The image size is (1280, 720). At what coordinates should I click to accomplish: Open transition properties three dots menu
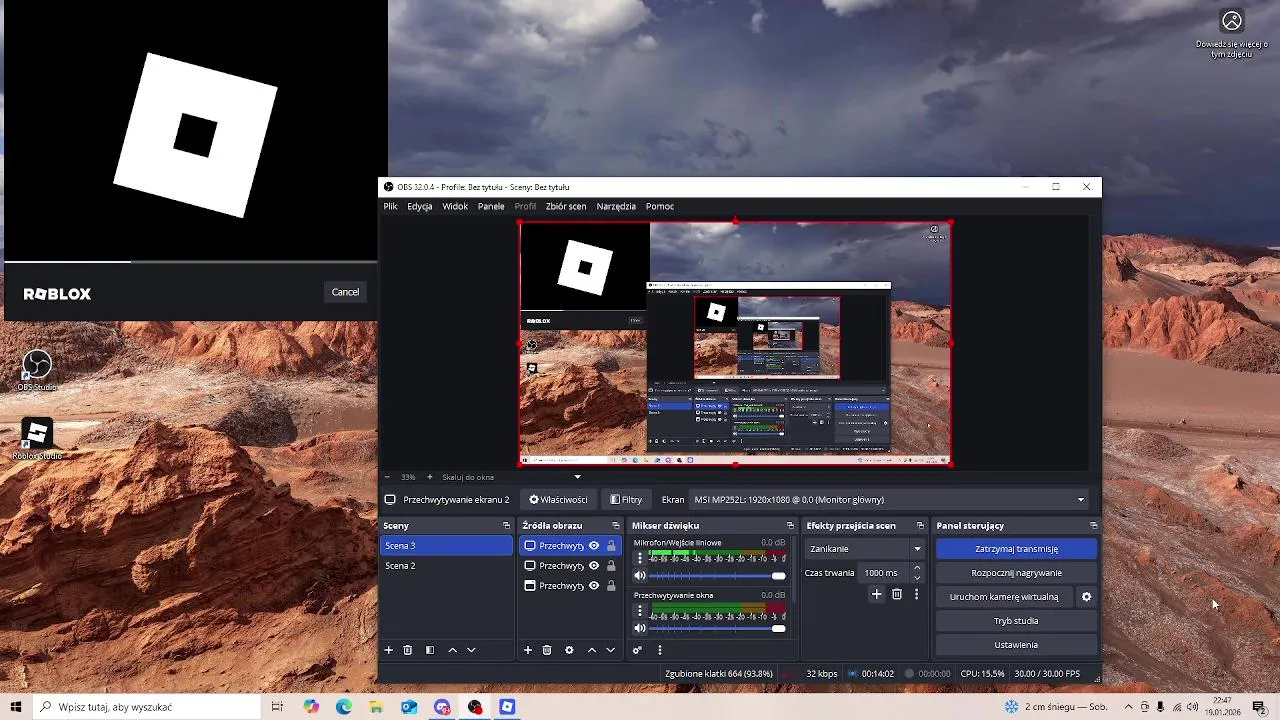pyautogui.click(x=916, y=594)
